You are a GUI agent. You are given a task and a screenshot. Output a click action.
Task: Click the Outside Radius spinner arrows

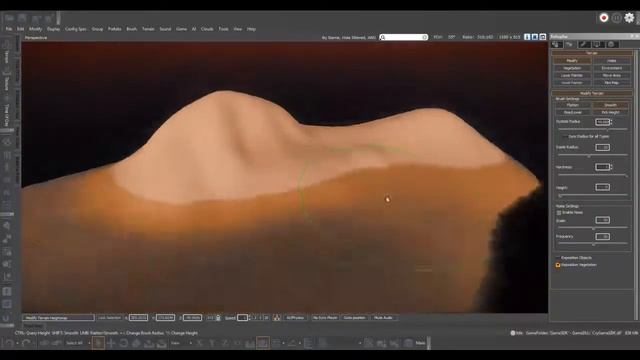click(x=611, y=122)
